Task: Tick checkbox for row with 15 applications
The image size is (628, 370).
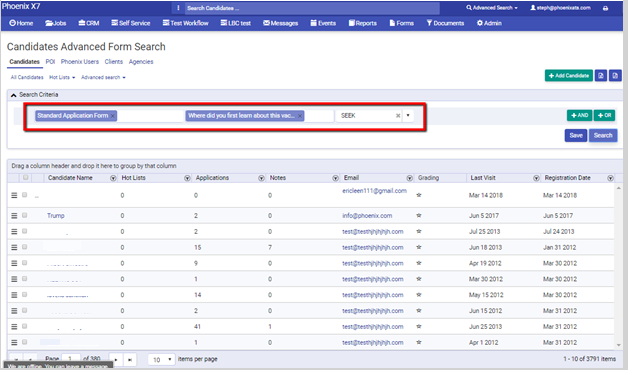Action: pos(24,247)
